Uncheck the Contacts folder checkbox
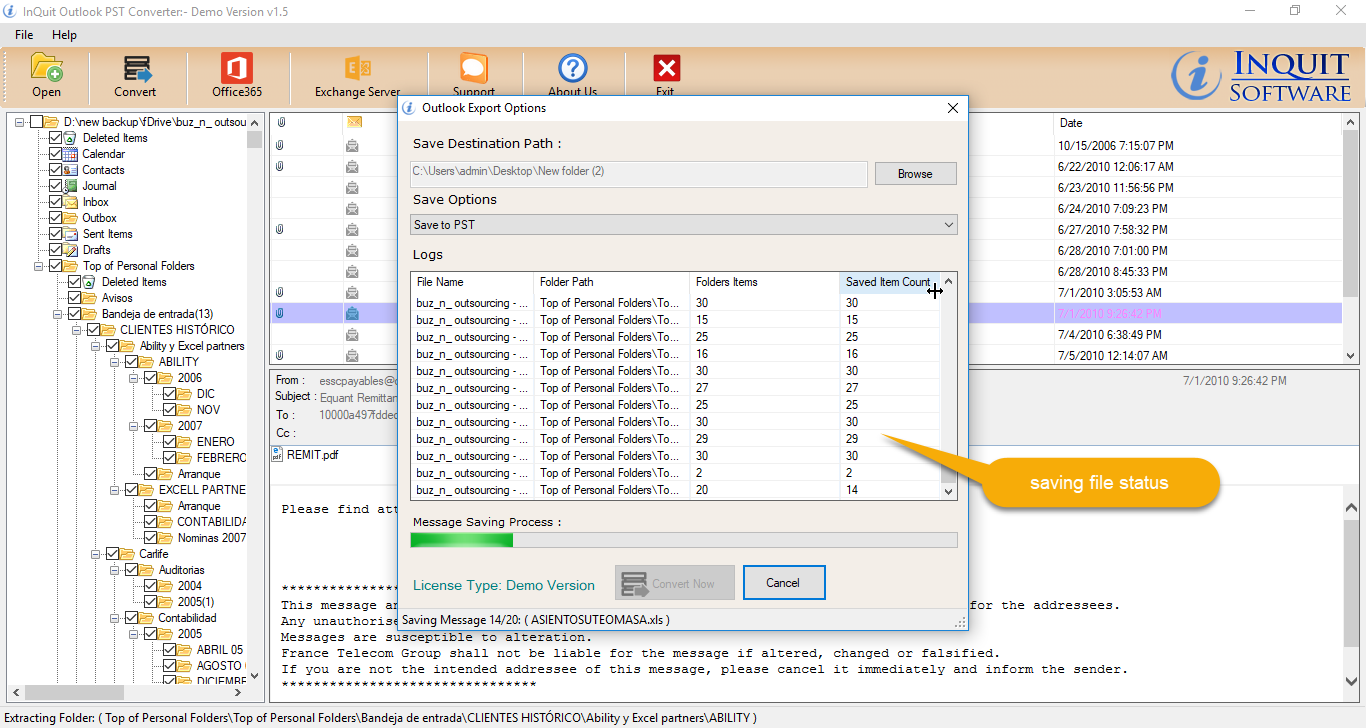Viewport: 1366px width, 728px height. tap(55, 170)
